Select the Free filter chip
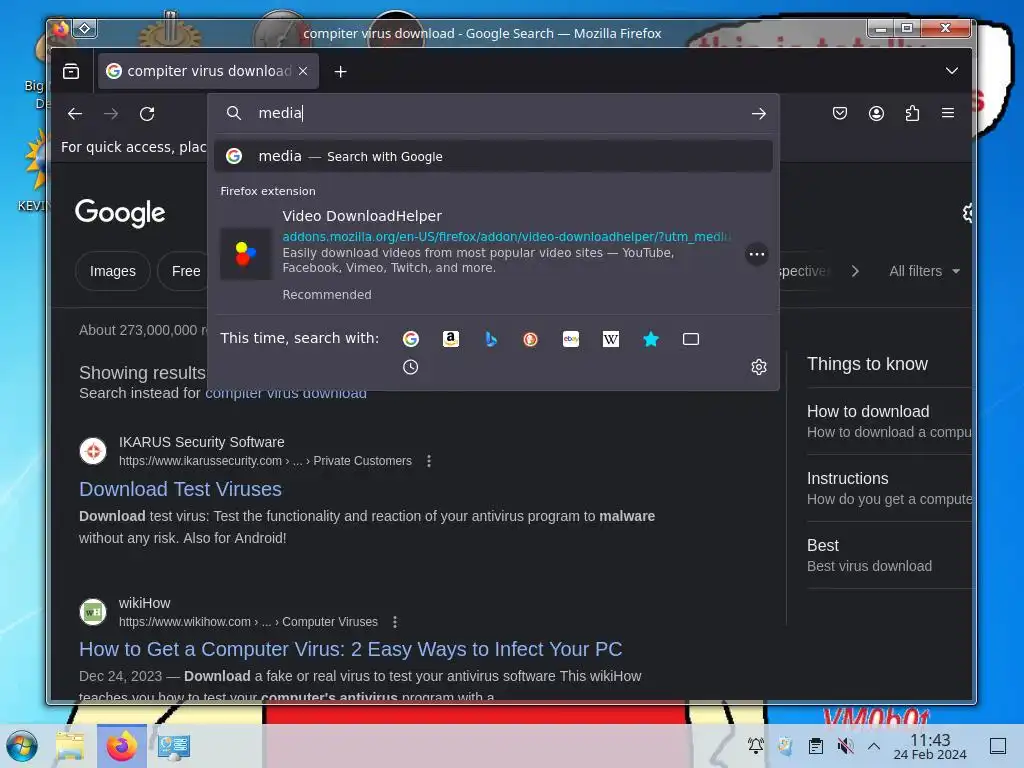Screen dimensions: 1024x768 click(185, 271)
